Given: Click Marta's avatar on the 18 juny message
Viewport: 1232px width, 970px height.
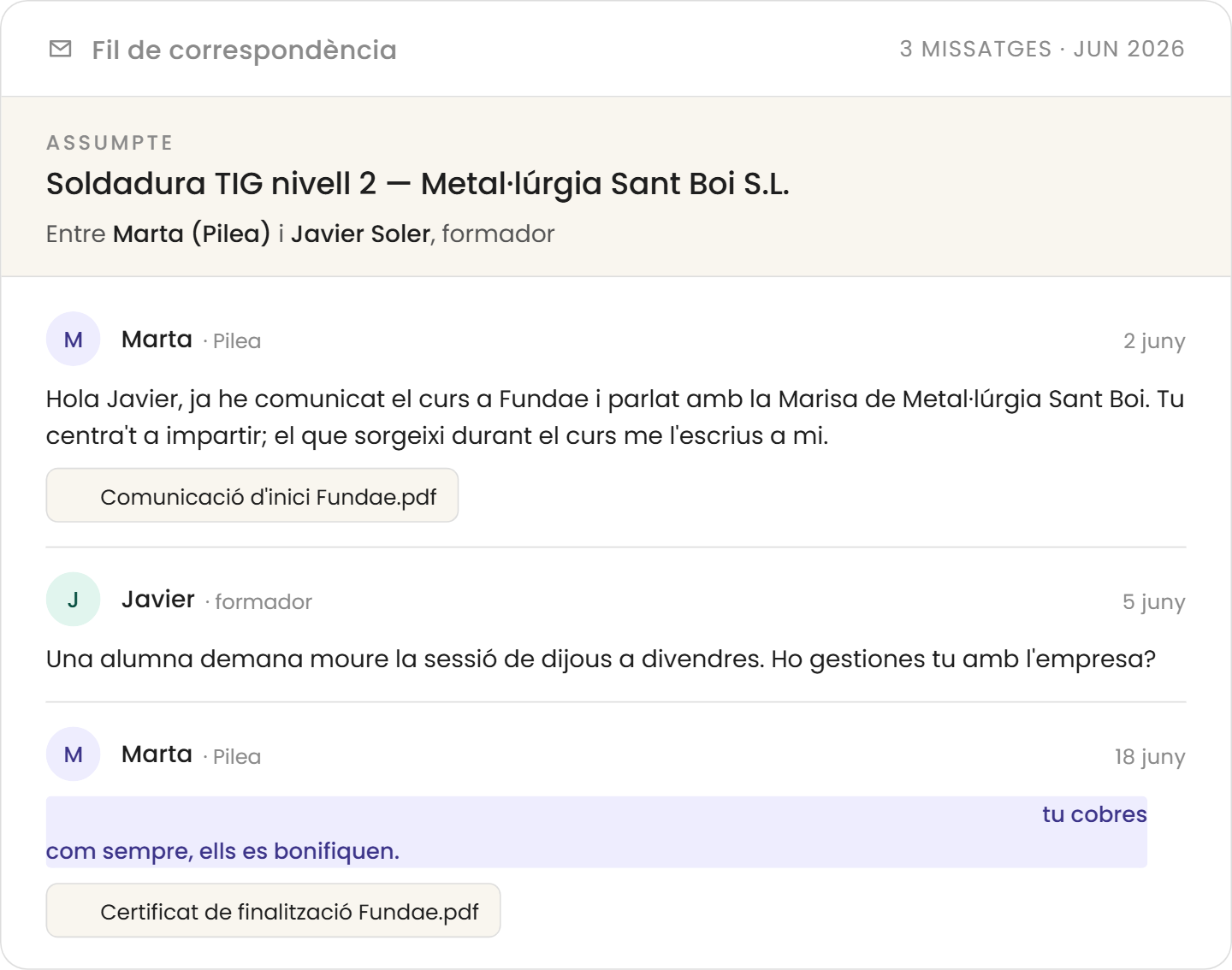Looking at the screenshot, I should (x=74, y=754).
